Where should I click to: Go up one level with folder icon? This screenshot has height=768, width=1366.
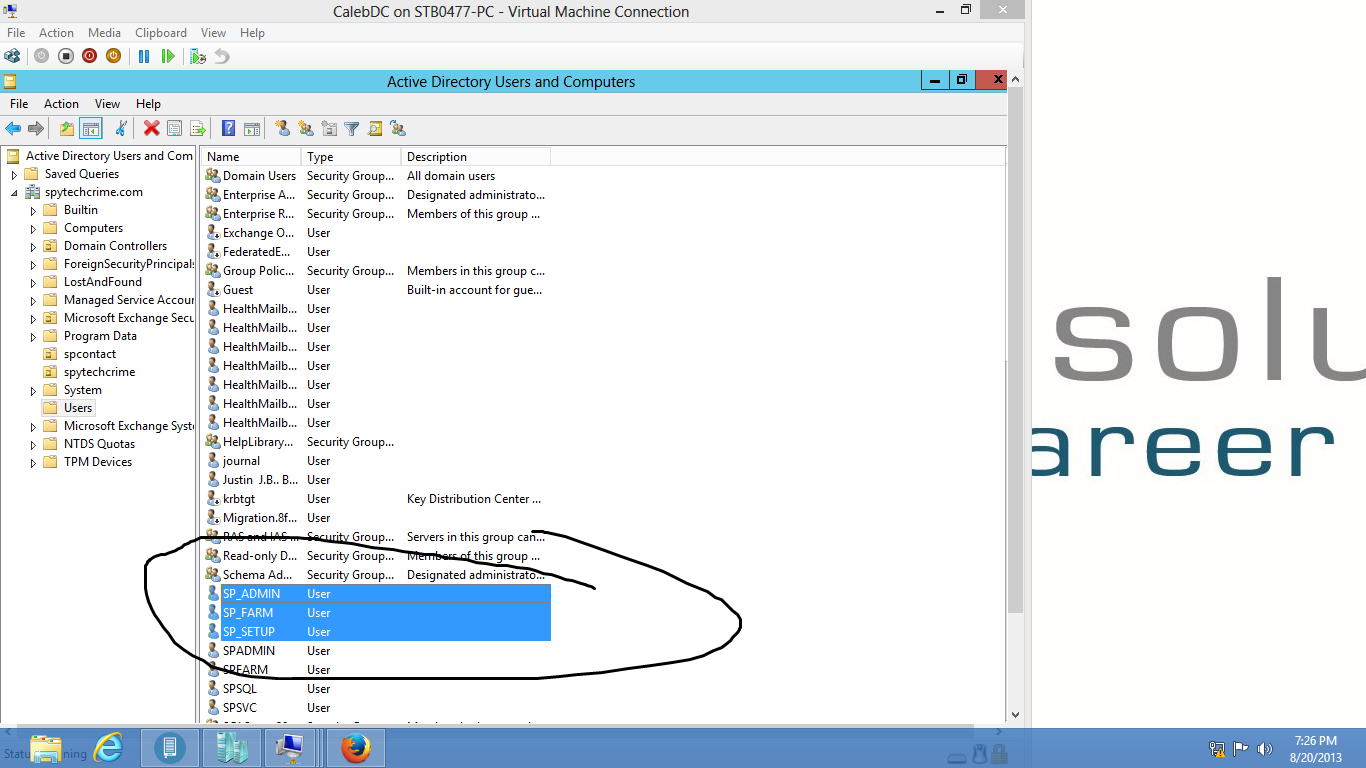click(x=67, y=128)
